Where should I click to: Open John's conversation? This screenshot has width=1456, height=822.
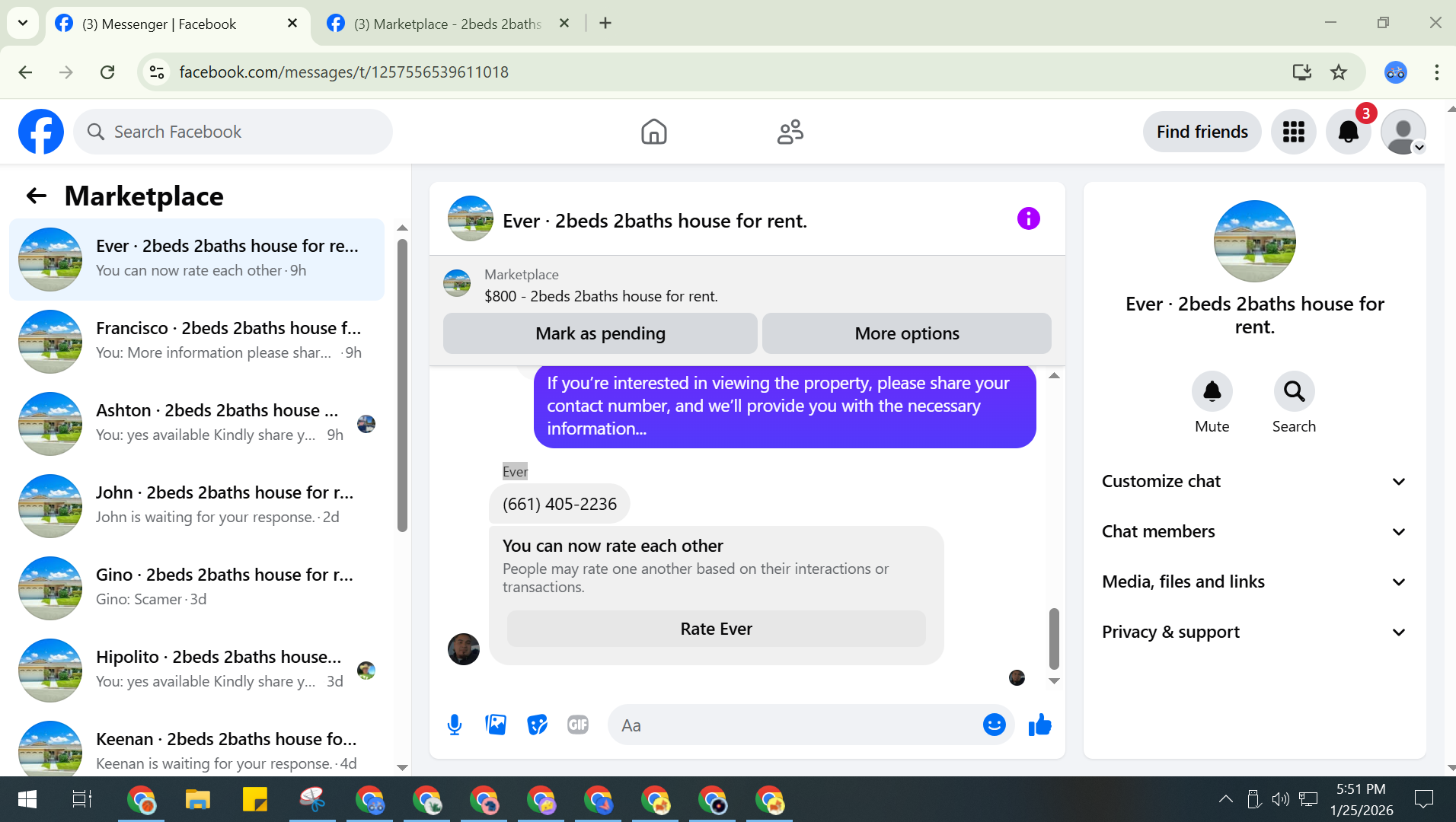[x=196, y=506]
